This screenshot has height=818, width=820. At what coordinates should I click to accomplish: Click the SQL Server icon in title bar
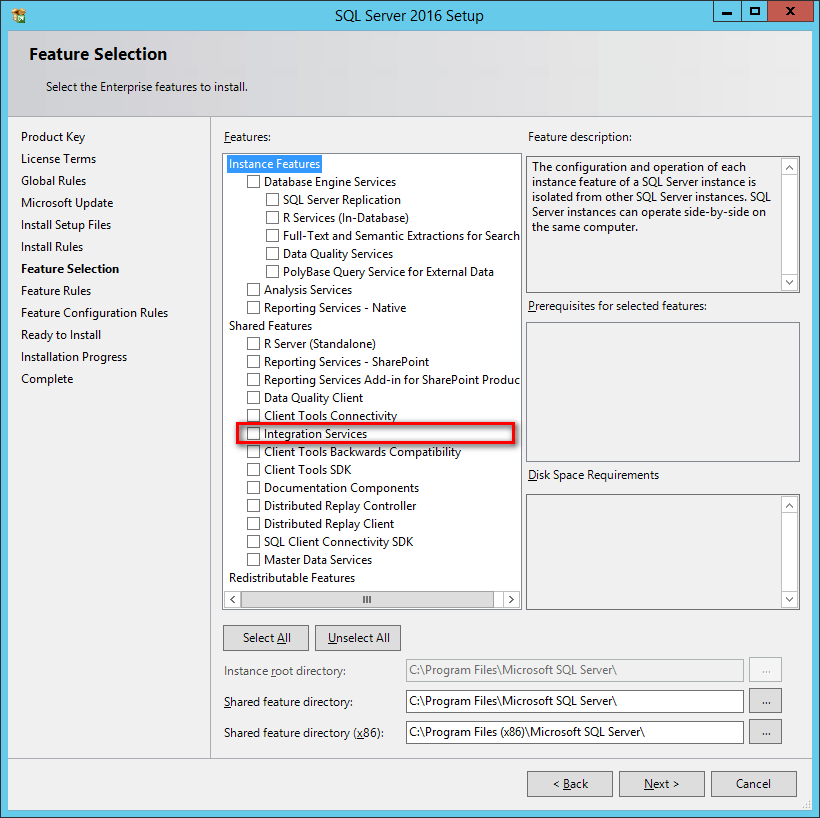pos(16,11)
